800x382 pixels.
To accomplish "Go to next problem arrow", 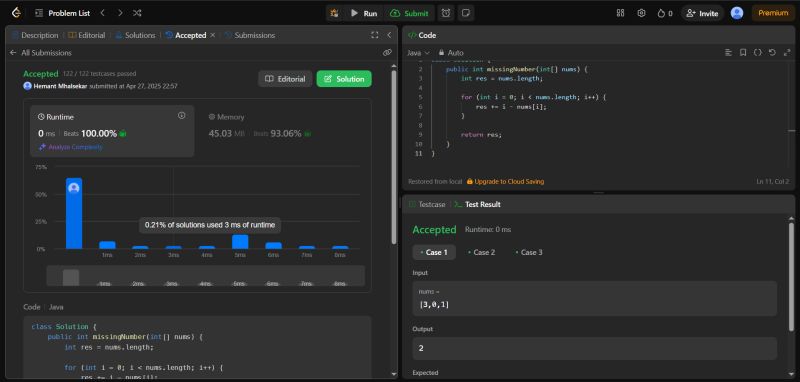I will [120, 13].
